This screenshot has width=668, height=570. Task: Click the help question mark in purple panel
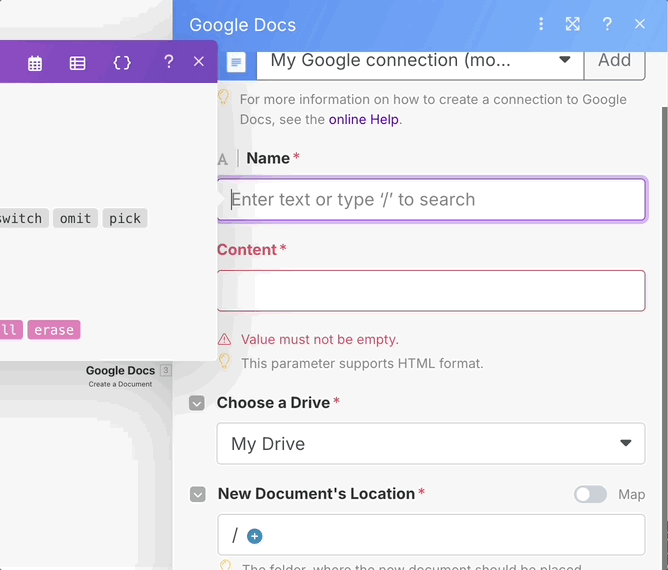pos(168,62)
